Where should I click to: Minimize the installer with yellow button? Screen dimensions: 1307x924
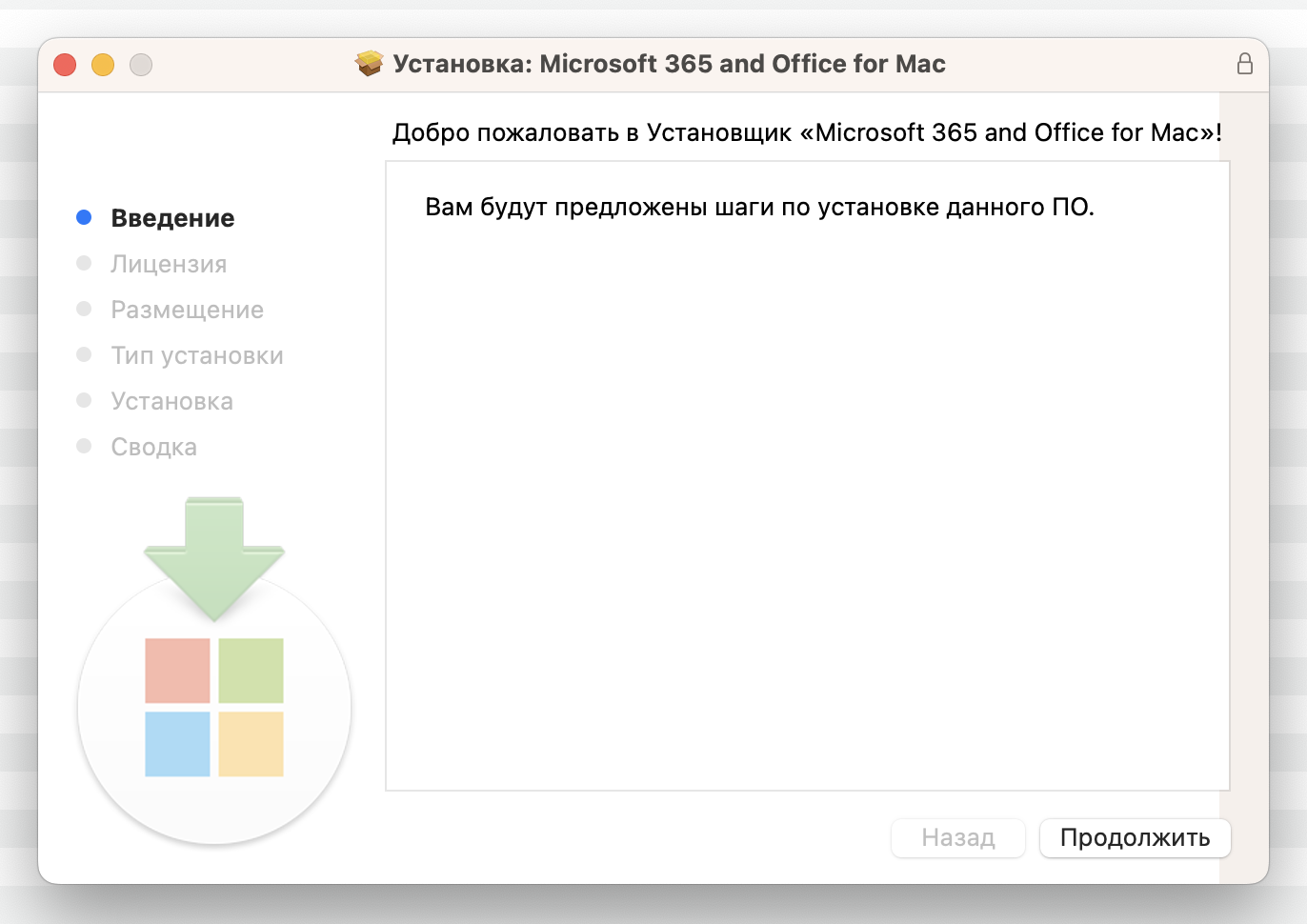coord(103,65)
